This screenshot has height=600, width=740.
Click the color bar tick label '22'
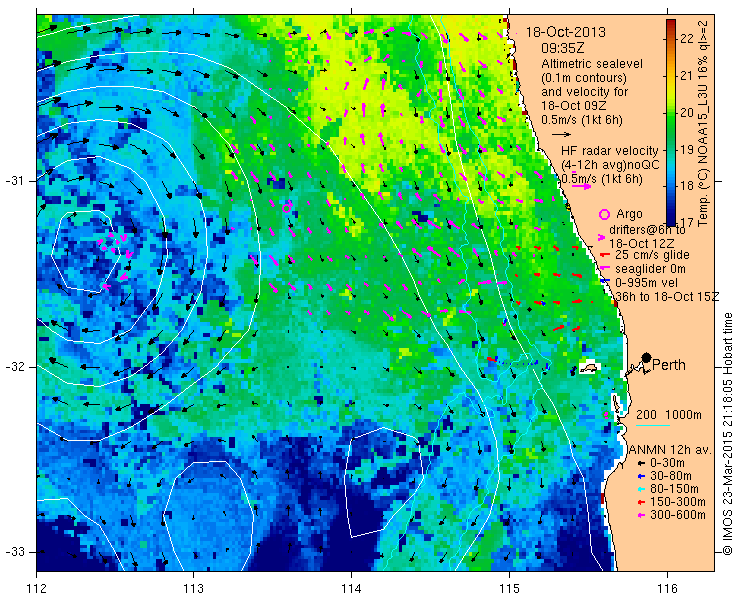(x=686, y=39)
